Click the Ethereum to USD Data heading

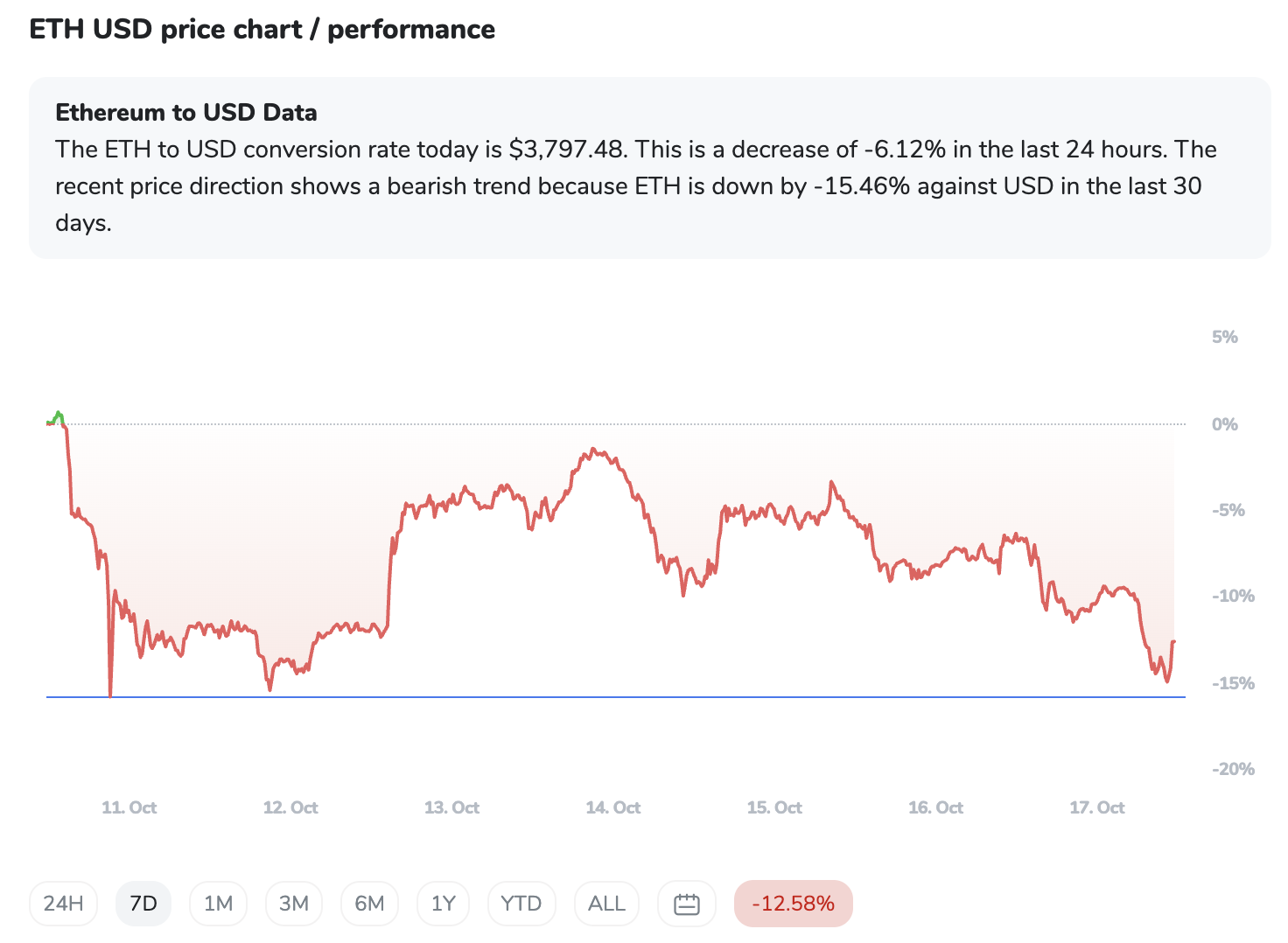[186, 113]
